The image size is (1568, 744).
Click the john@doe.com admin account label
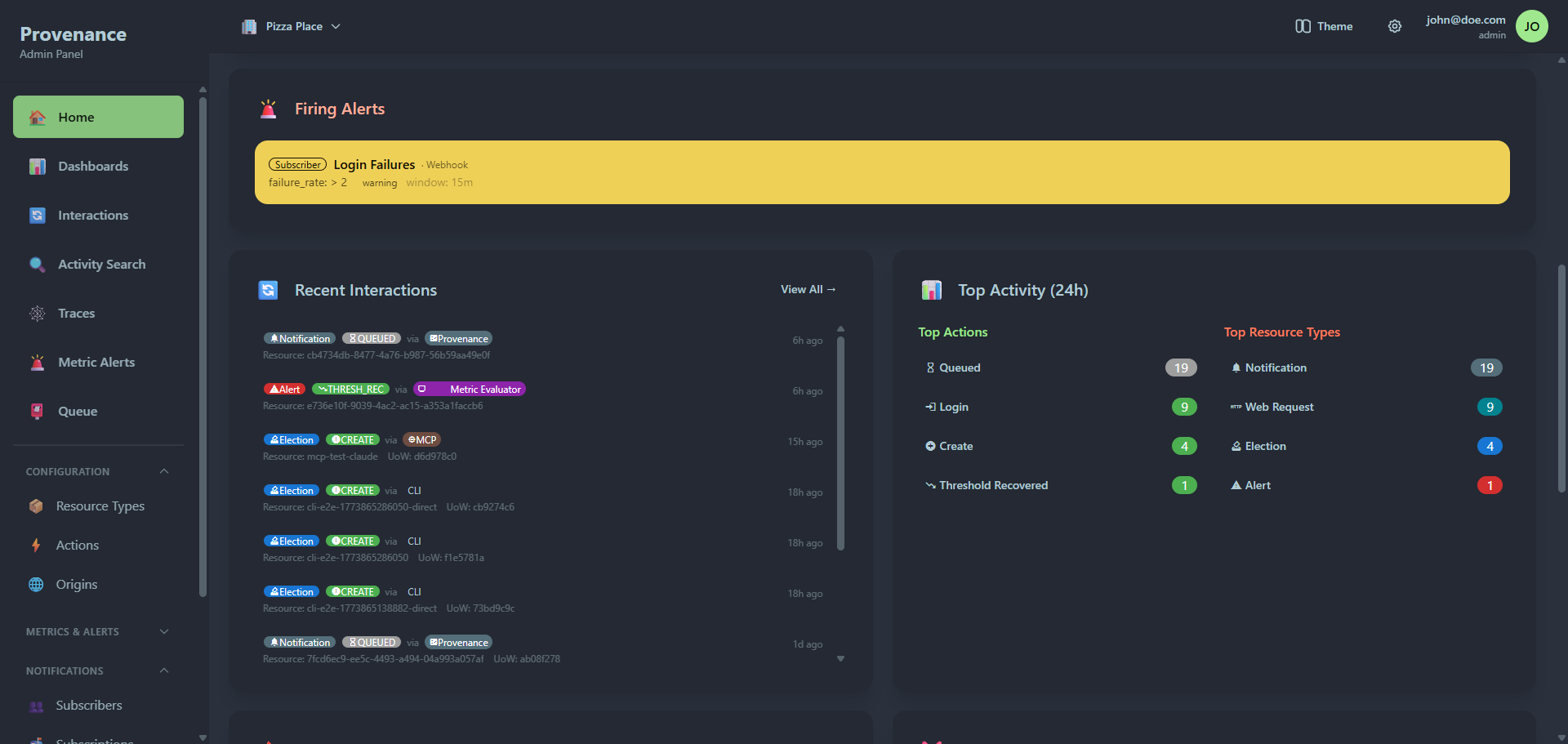click(1466, 20)
